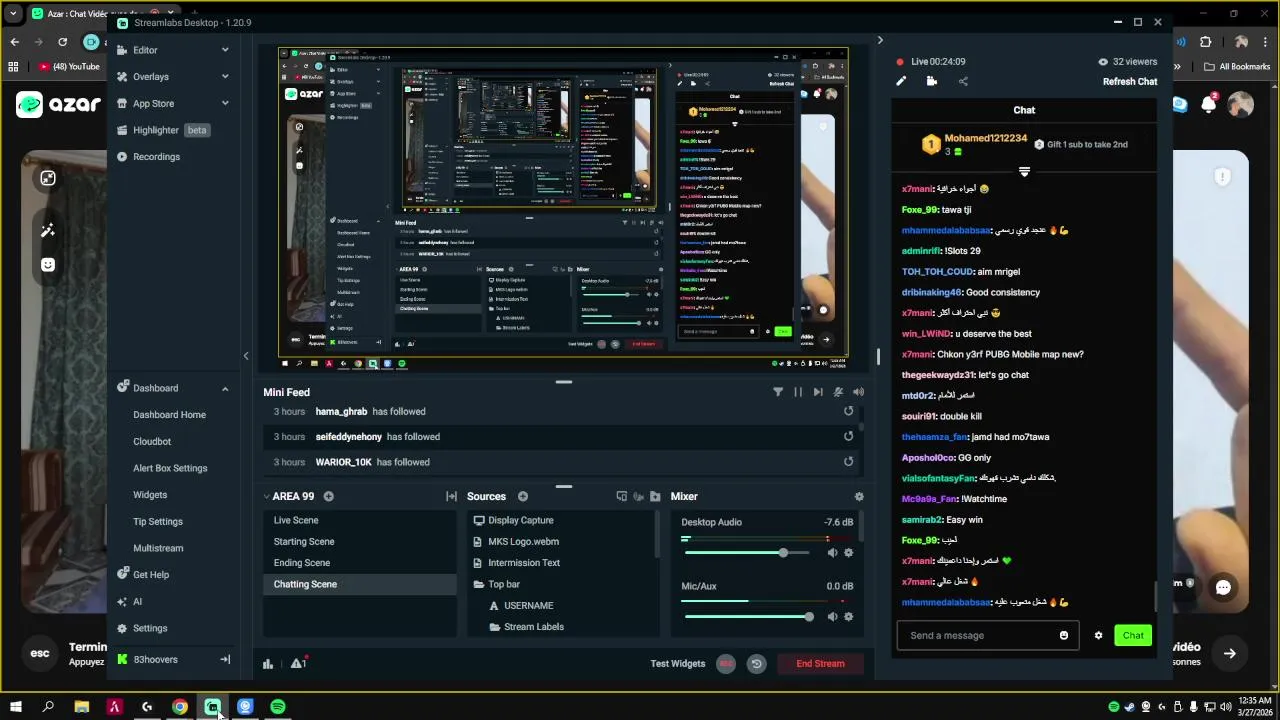Open the 83hoovers account entry
Viewport: 1280px width, 720px height.
point(155,659)
